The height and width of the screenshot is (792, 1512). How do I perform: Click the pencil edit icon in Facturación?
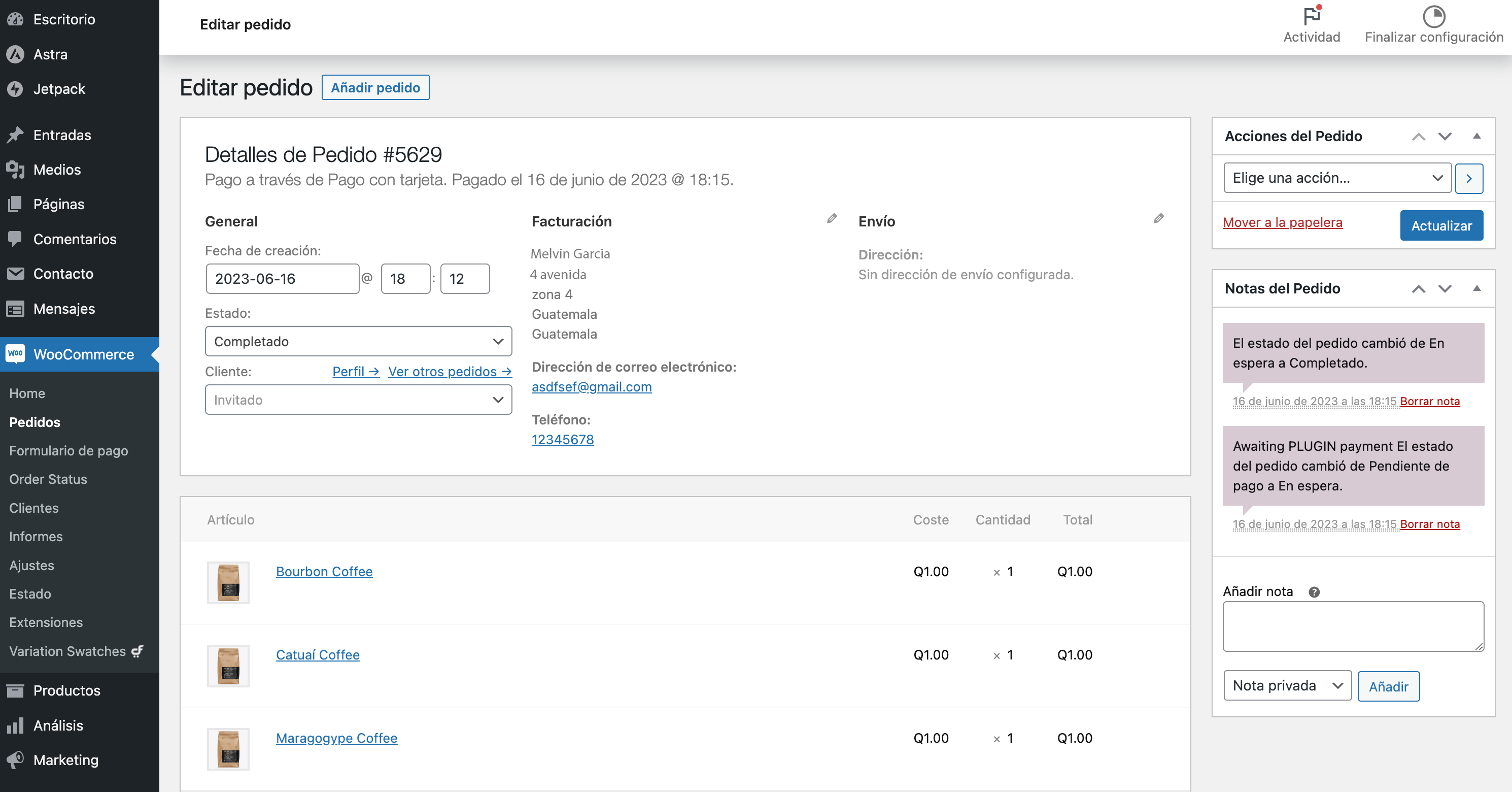832,219
